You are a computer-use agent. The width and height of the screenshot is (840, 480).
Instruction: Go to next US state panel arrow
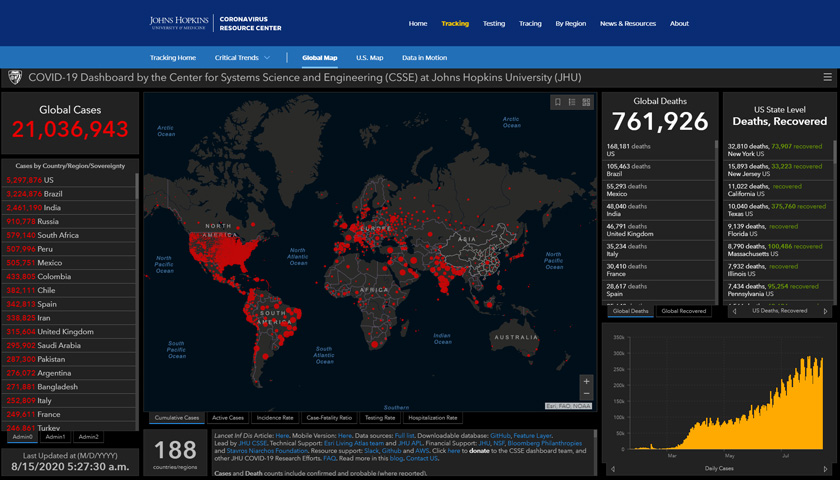pyautogui.click(x=825, y=311)
